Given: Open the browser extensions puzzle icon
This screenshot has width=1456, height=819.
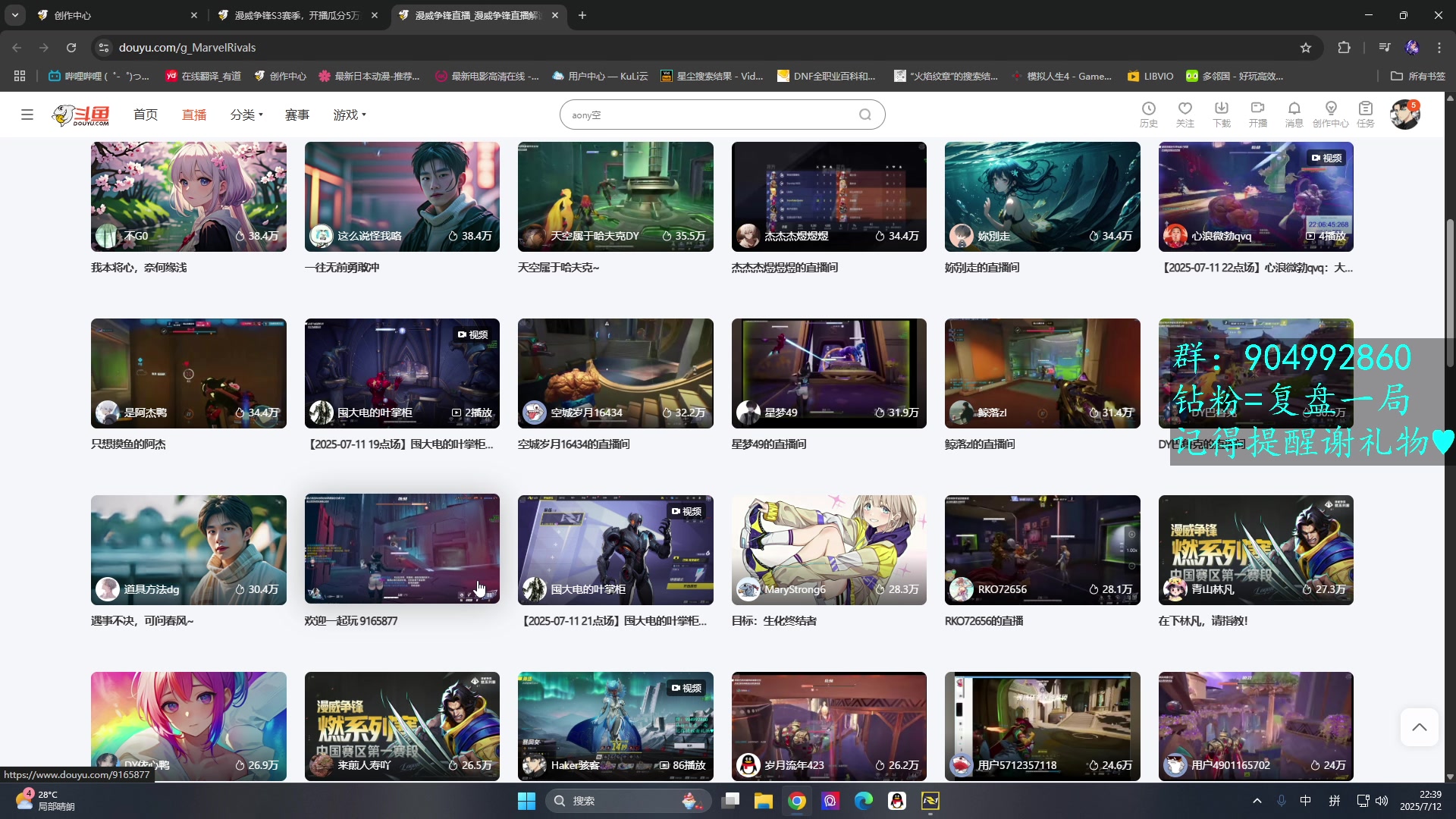Looking at the screenshot, I should 1344,48.
